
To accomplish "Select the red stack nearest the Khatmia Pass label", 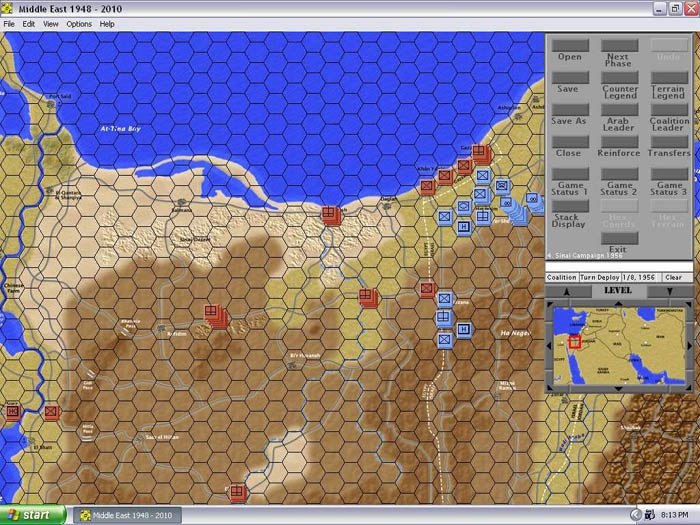I will pyautogui.click(x=216, y=316).
